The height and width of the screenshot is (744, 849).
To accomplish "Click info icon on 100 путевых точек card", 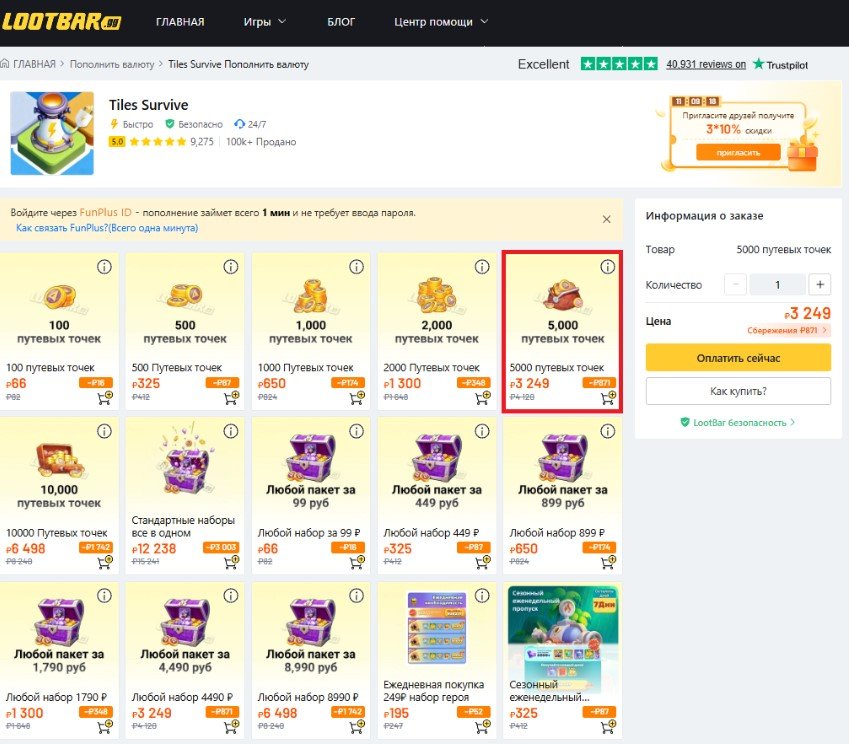I will 104,267.
